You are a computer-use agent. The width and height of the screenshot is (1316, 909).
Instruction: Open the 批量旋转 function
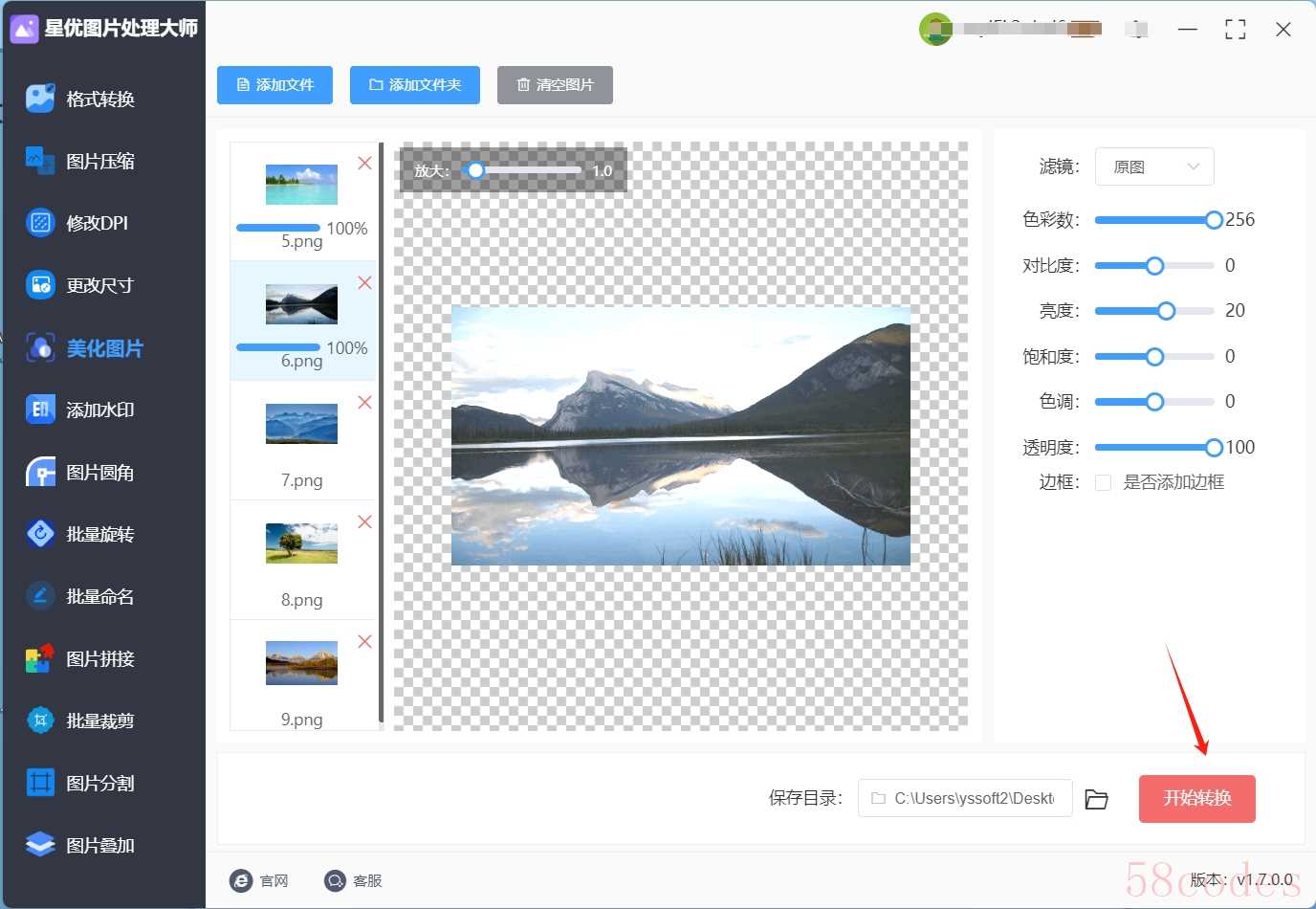100,534
